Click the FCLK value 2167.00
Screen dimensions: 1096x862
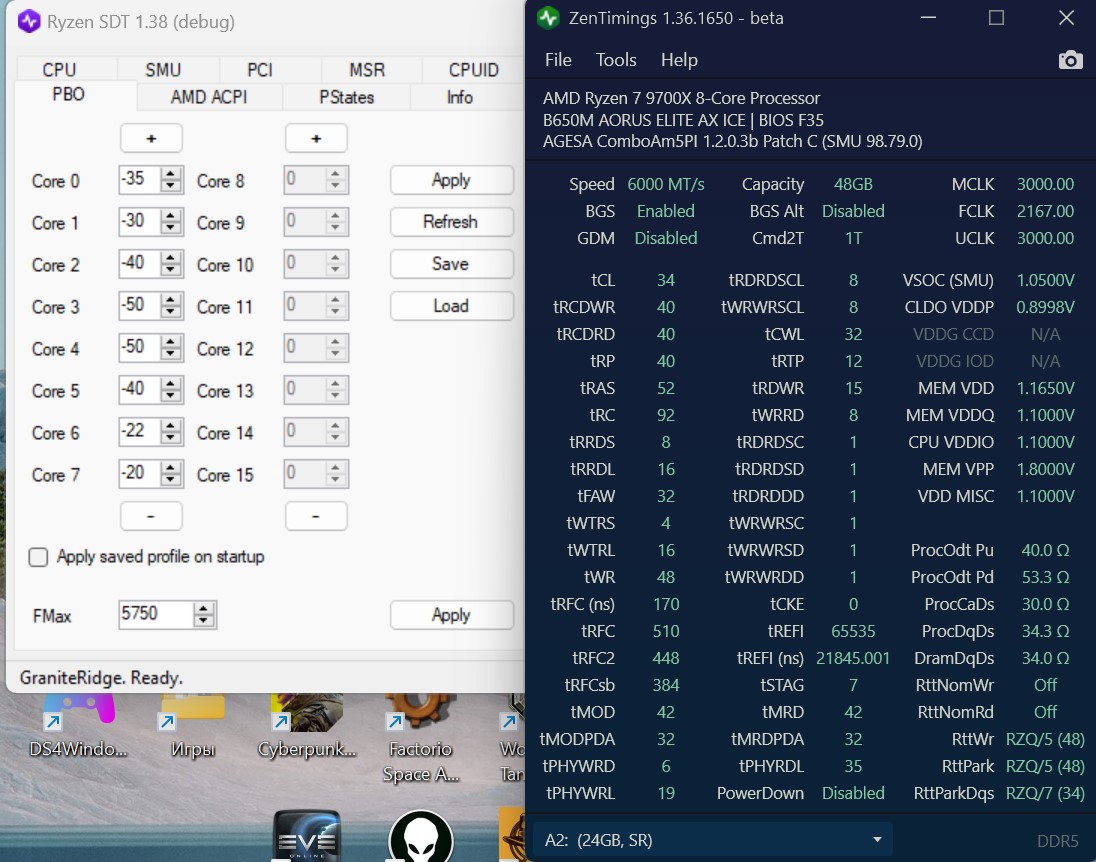pyautogui.click(x=1045, y=211)
